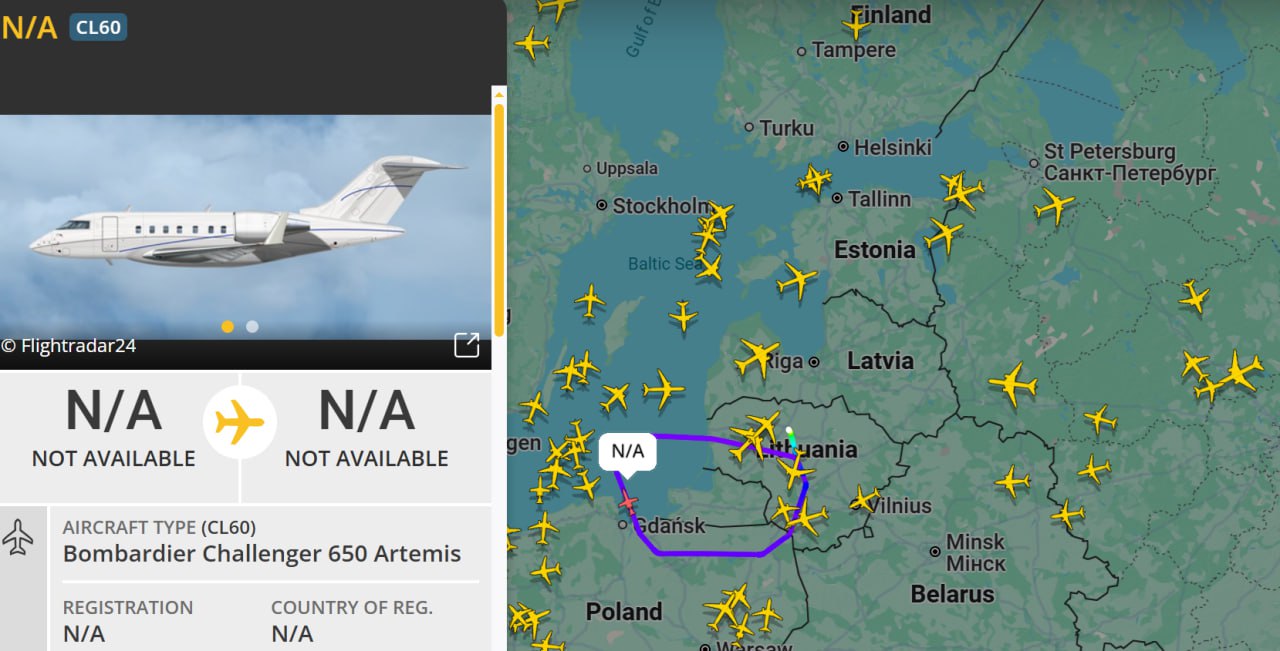Image resolution: width=1280 pixels, height=651 pixels.
Task: Open aircraft photo in external link icon
Action: pyautogui.click(x=467, y=345)
